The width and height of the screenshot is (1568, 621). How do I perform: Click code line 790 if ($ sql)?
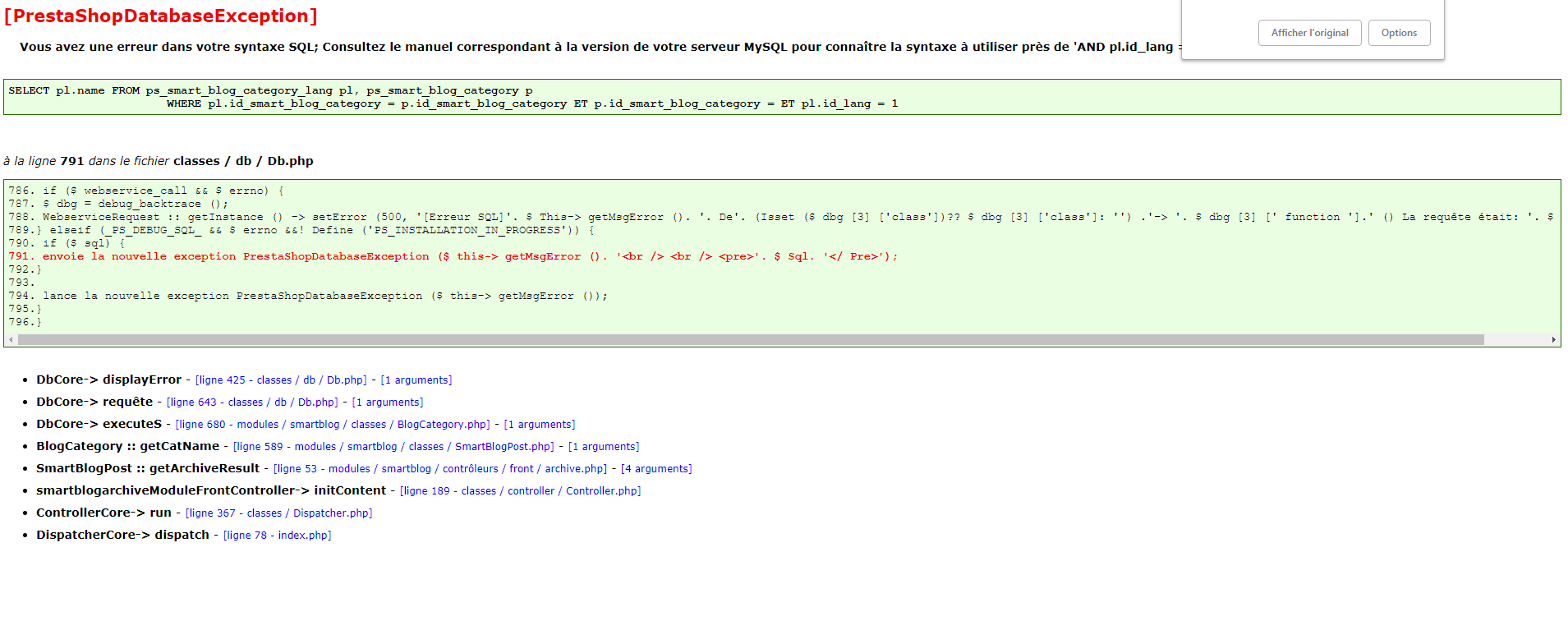[x=67, y=243]
